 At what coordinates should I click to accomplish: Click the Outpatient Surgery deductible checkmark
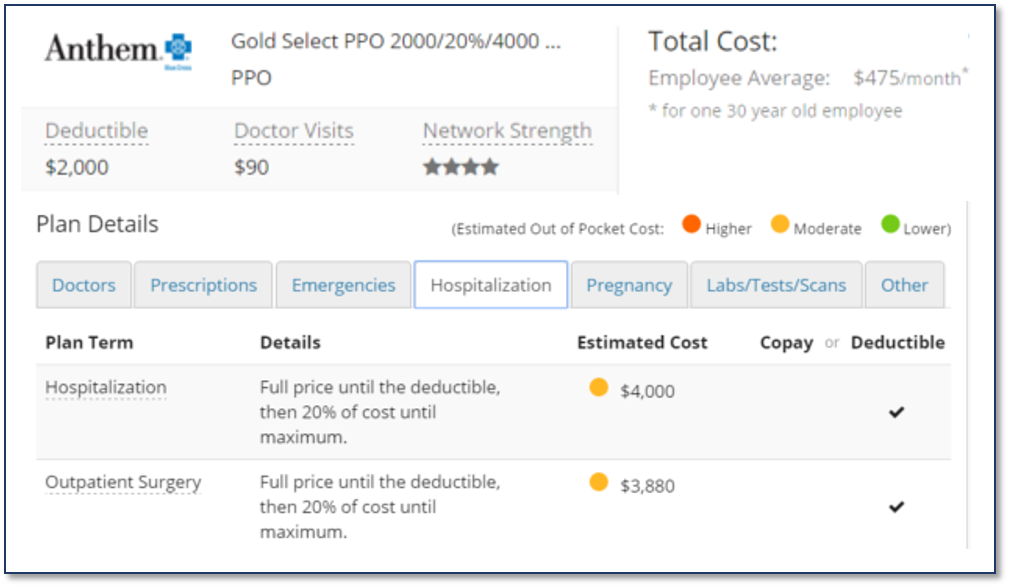(896, 507)
